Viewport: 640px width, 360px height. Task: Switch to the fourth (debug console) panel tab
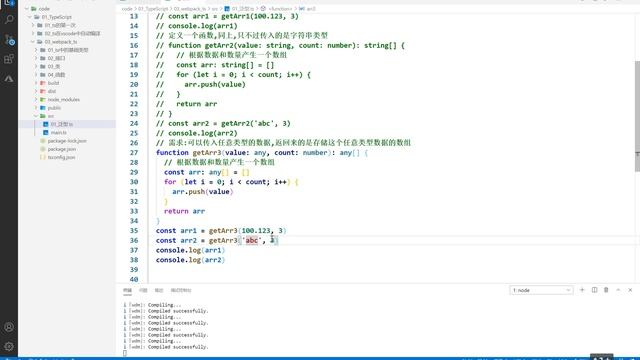181,290
